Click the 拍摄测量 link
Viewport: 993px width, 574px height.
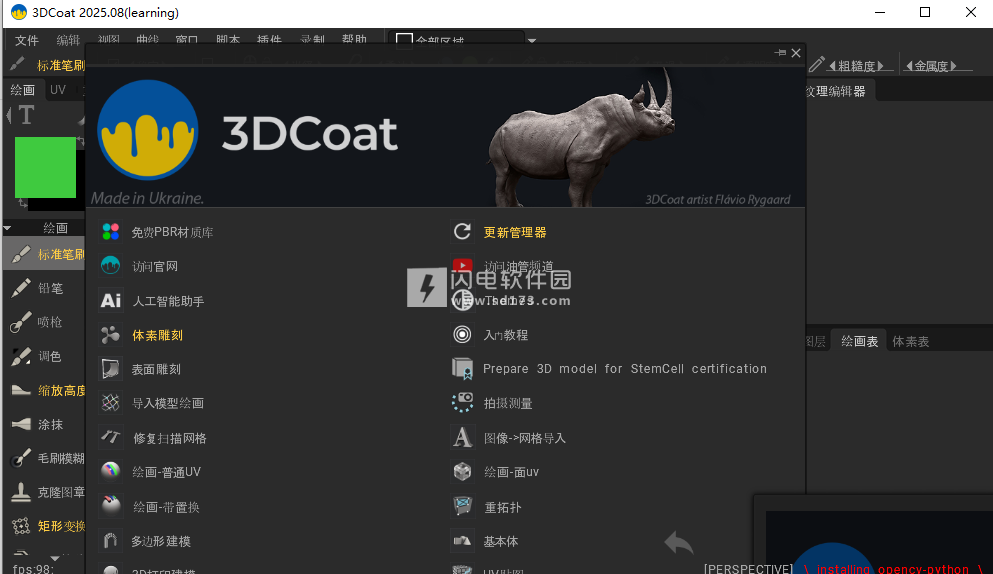coord(508,404)
